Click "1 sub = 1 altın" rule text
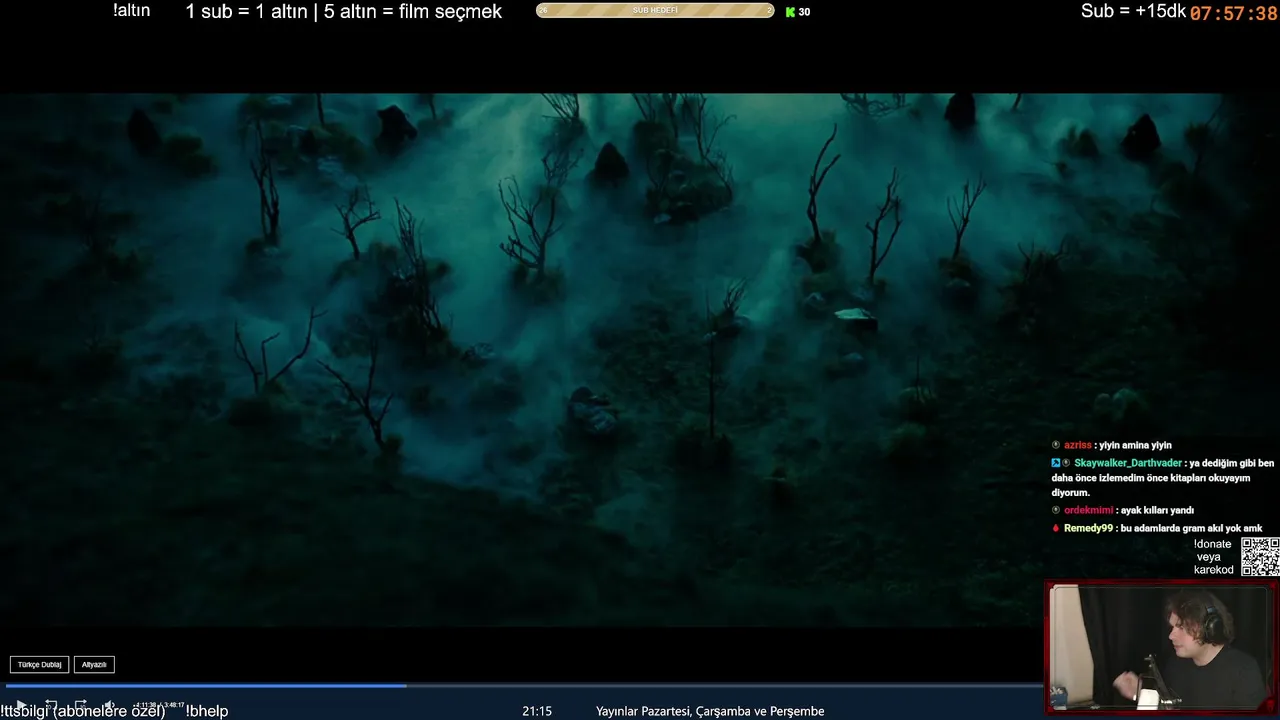This screenshot has height=720, width=1280. tap(248, 12)
